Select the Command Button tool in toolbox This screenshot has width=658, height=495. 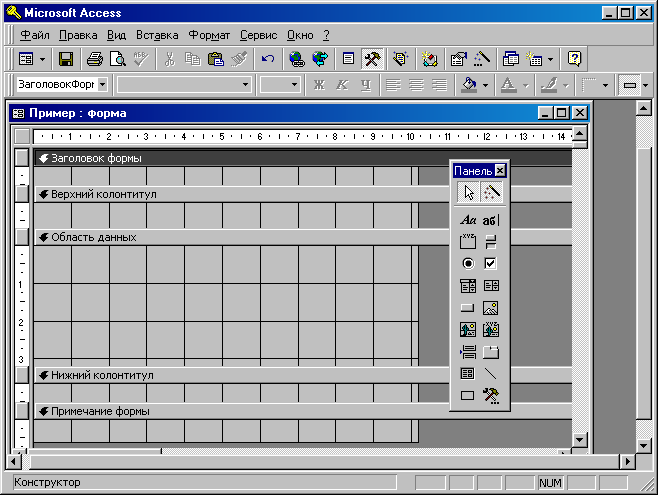pyautogui.click(x=468, y=308)
